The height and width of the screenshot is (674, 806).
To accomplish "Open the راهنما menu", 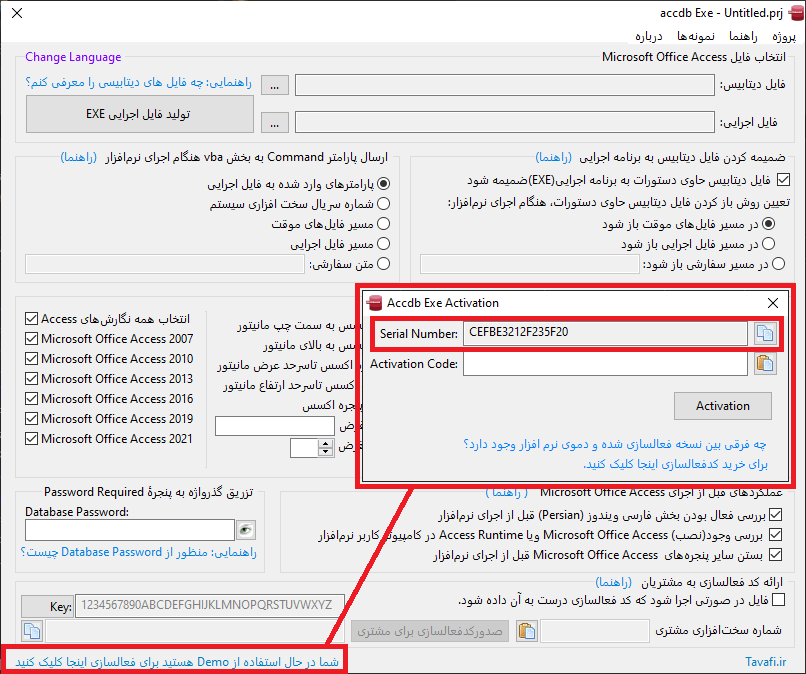I will (743, 37).
